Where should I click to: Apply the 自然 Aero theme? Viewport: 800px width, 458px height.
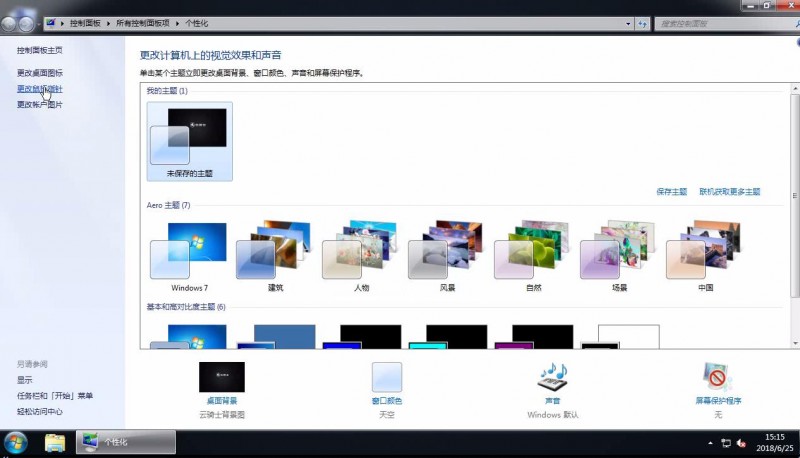[533, 257]
